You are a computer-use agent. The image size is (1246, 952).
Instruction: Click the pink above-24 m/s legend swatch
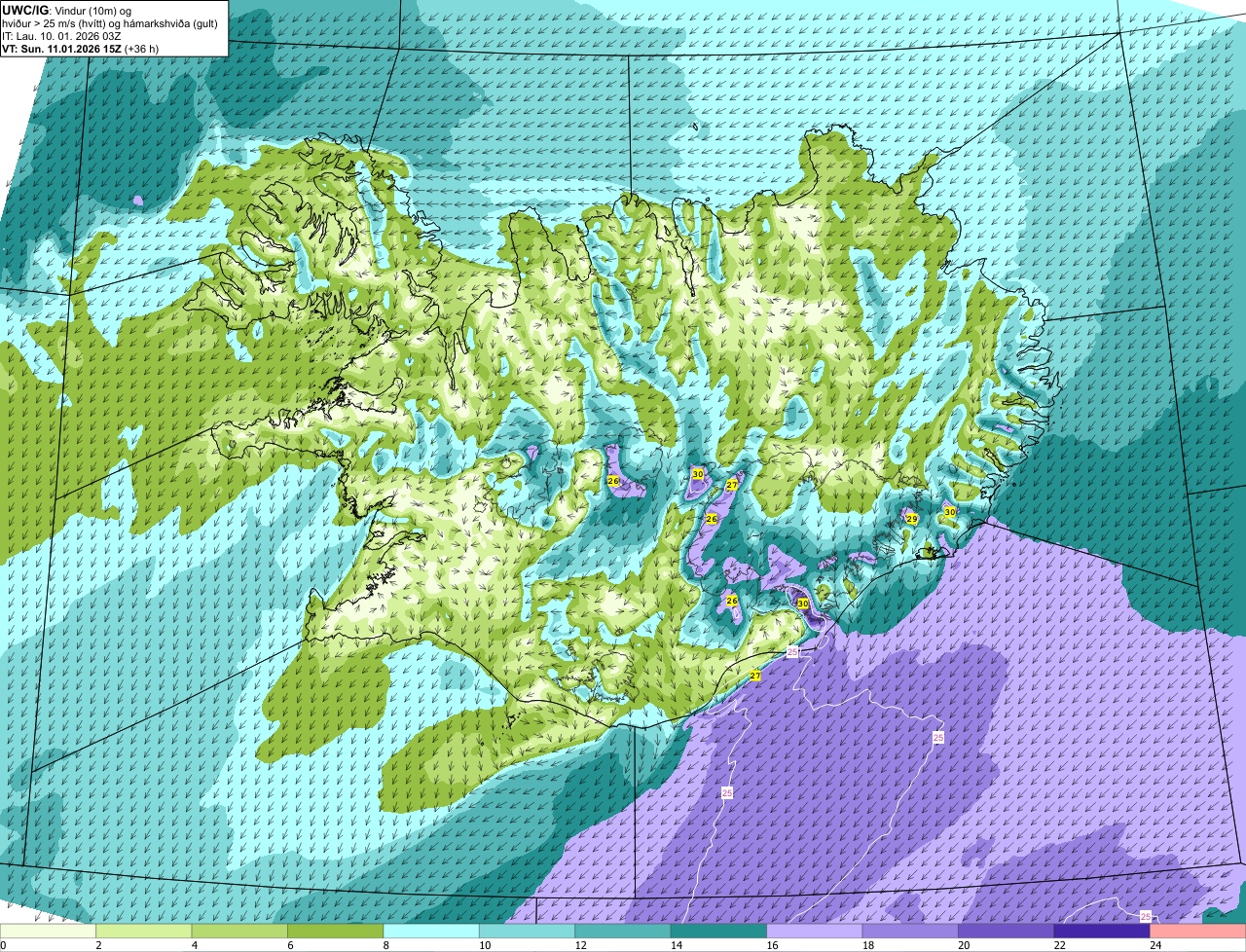pos(1198,932)
